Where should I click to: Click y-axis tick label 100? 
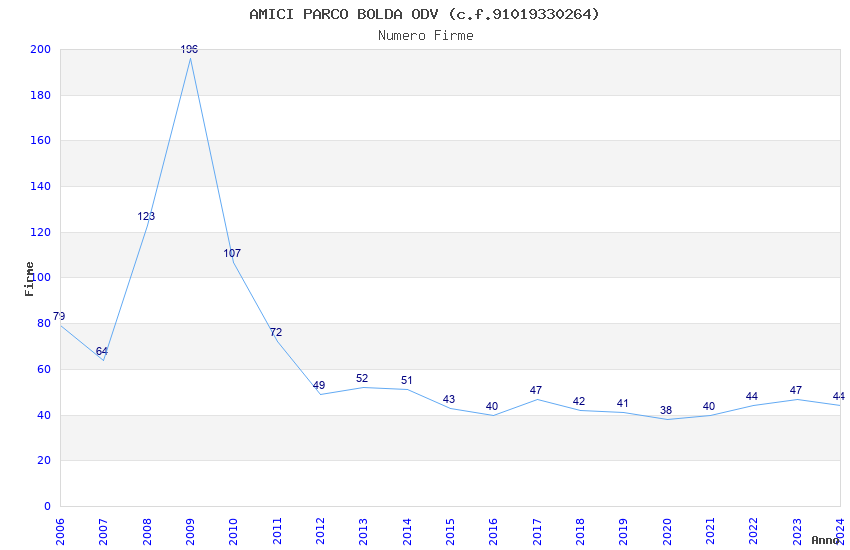(41, 277)
